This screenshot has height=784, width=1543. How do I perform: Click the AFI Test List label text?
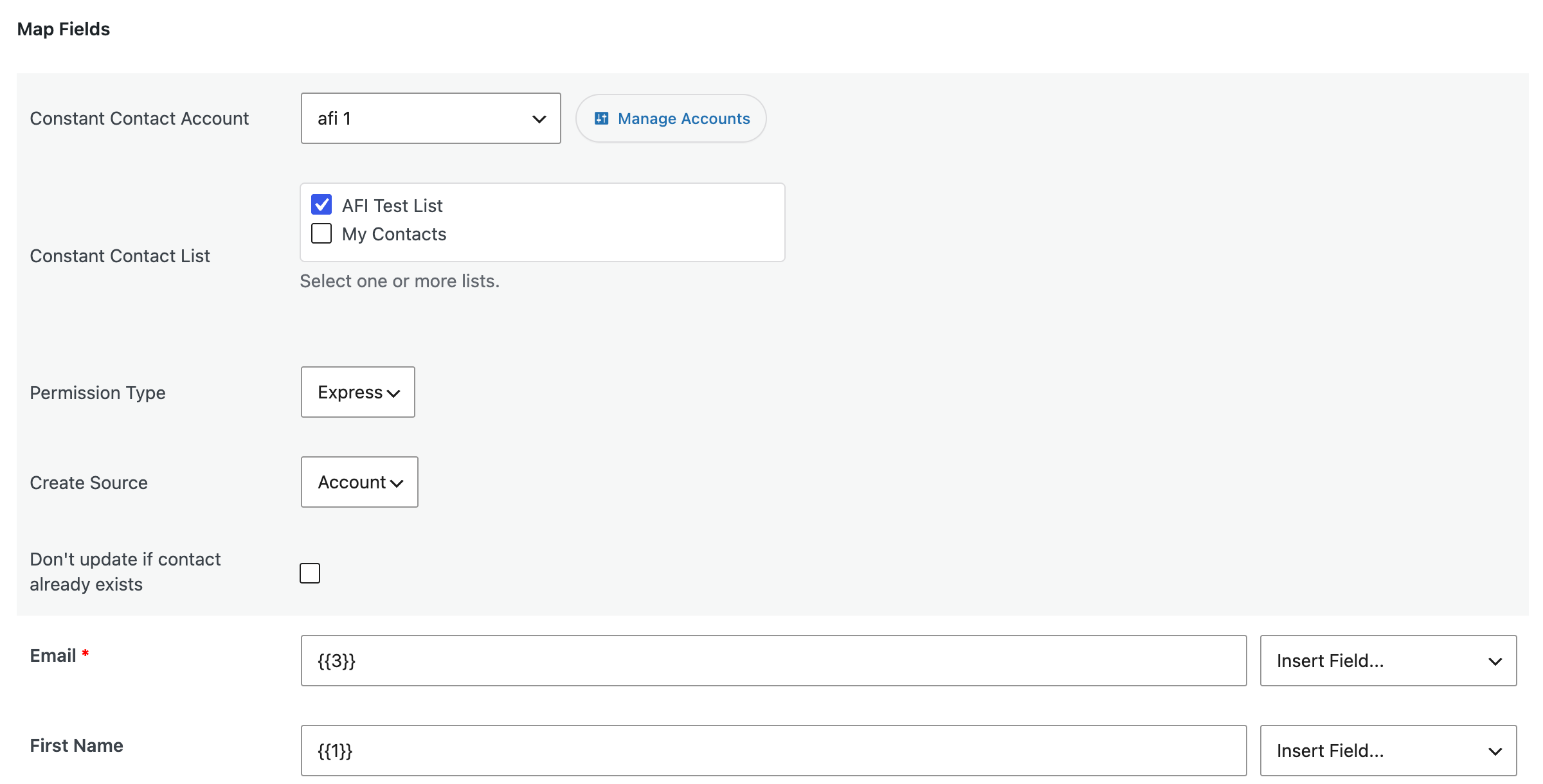(392, 205)
